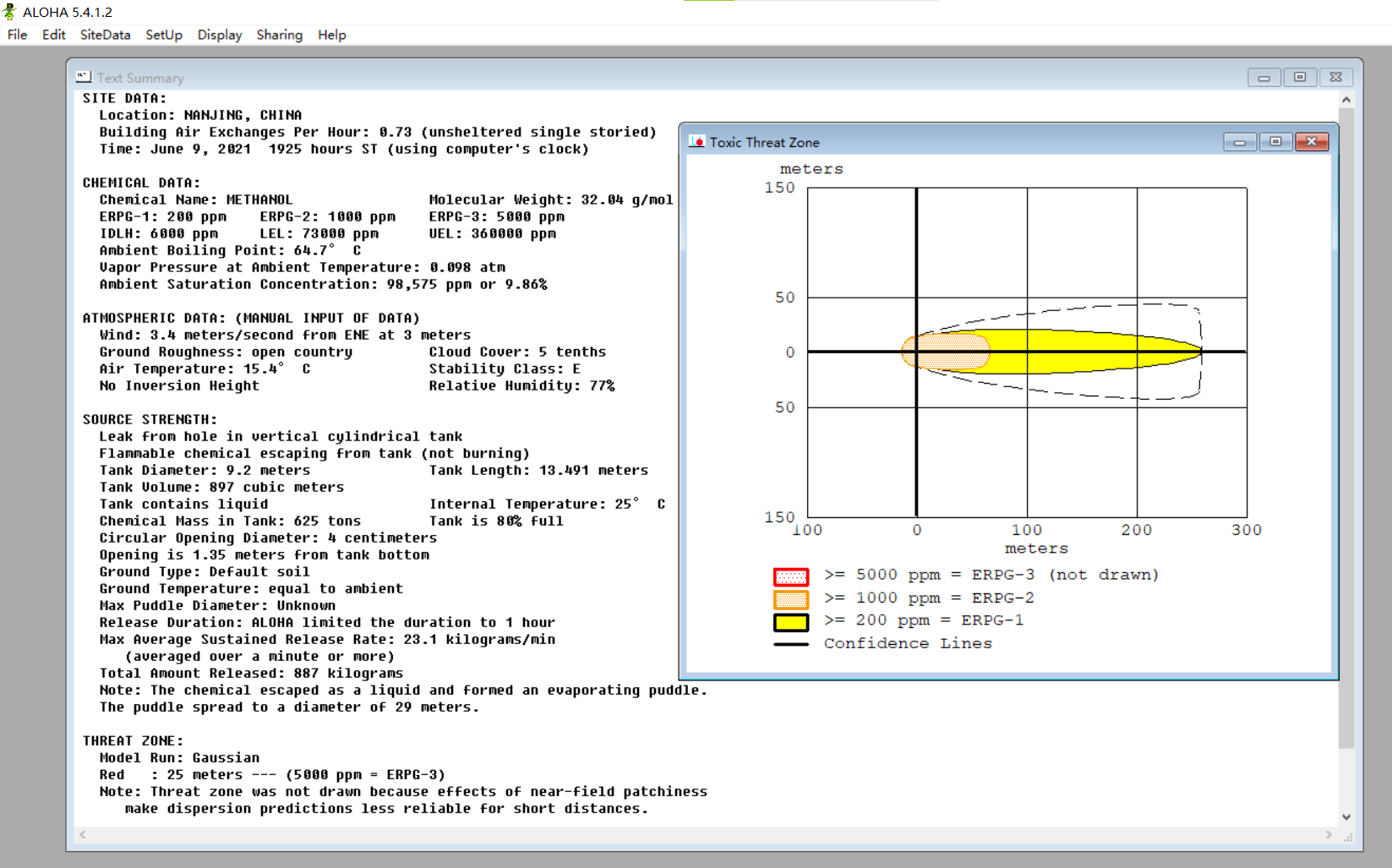Image resolution: width=1392 pixels, height=868 pixels.
Task: Click 'Tank Length: 13.491 meters' text
Action: click(538, 470)
